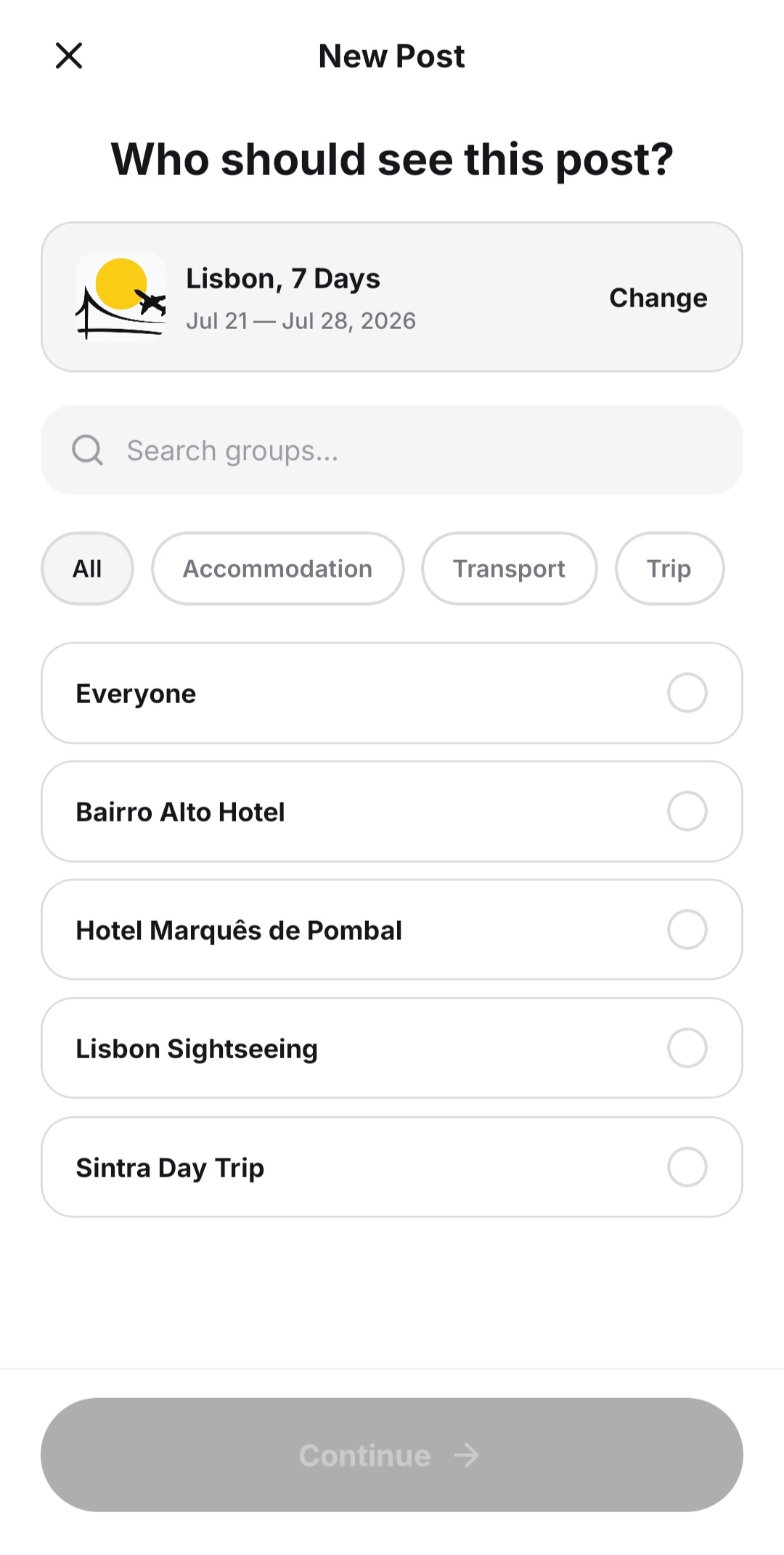Select the Bairro Alto Hotel radio button
Screen dimensions: 784x1555
tap(687, 811)
